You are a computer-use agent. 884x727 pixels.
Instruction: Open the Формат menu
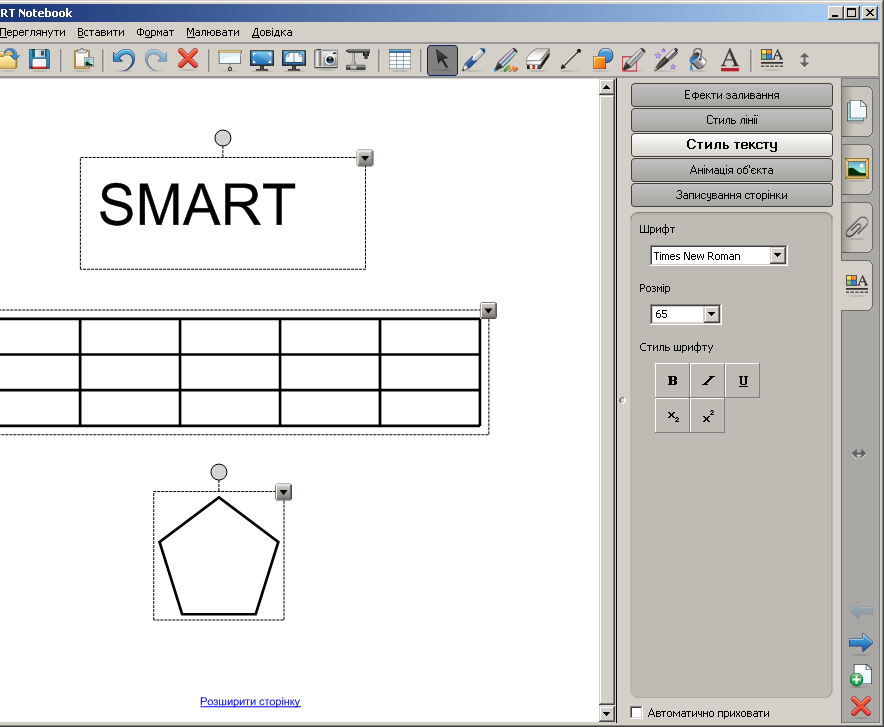point(155,32)
